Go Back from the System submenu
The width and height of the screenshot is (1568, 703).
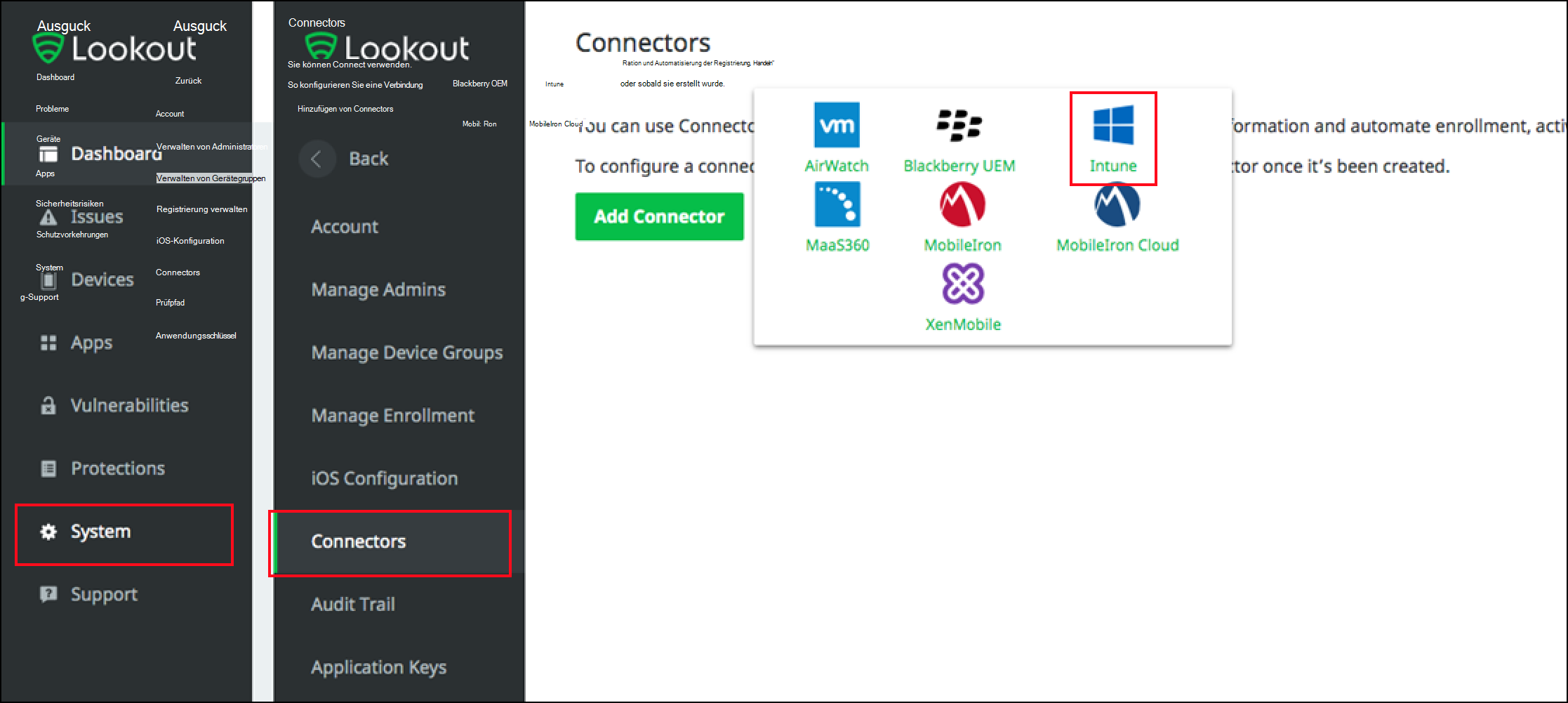coord(368,159)
